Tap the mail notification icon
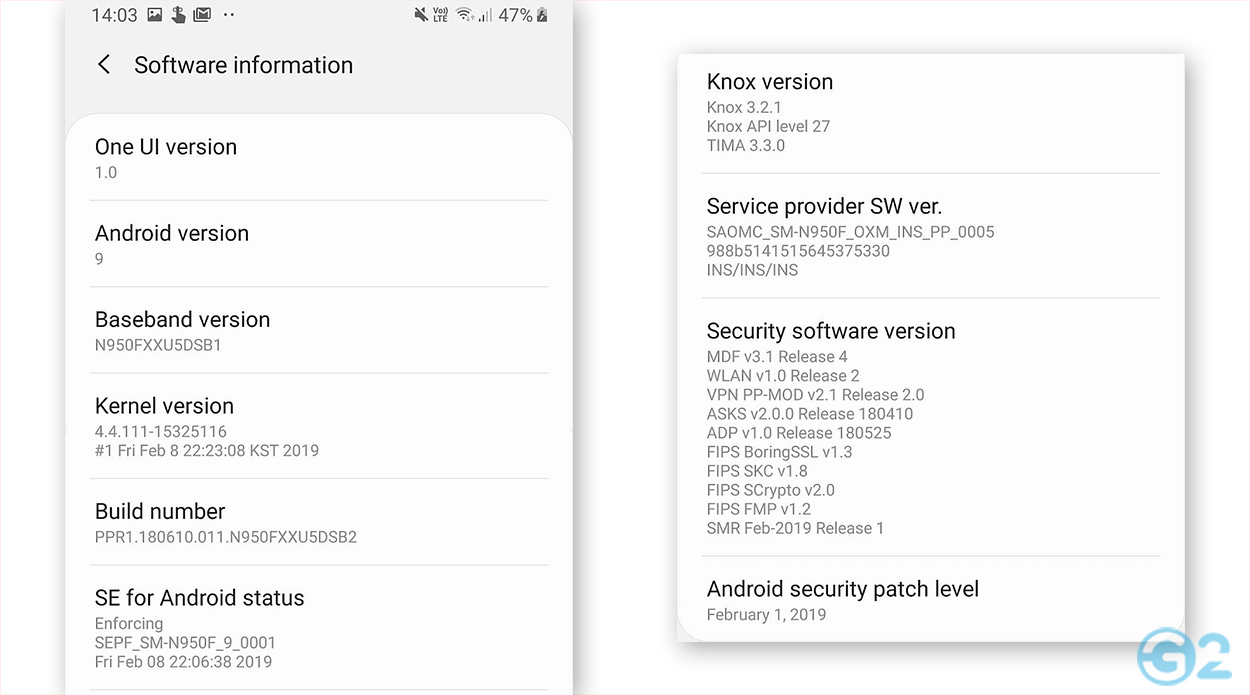The image size is (1250, 695). tap(203, 15)
